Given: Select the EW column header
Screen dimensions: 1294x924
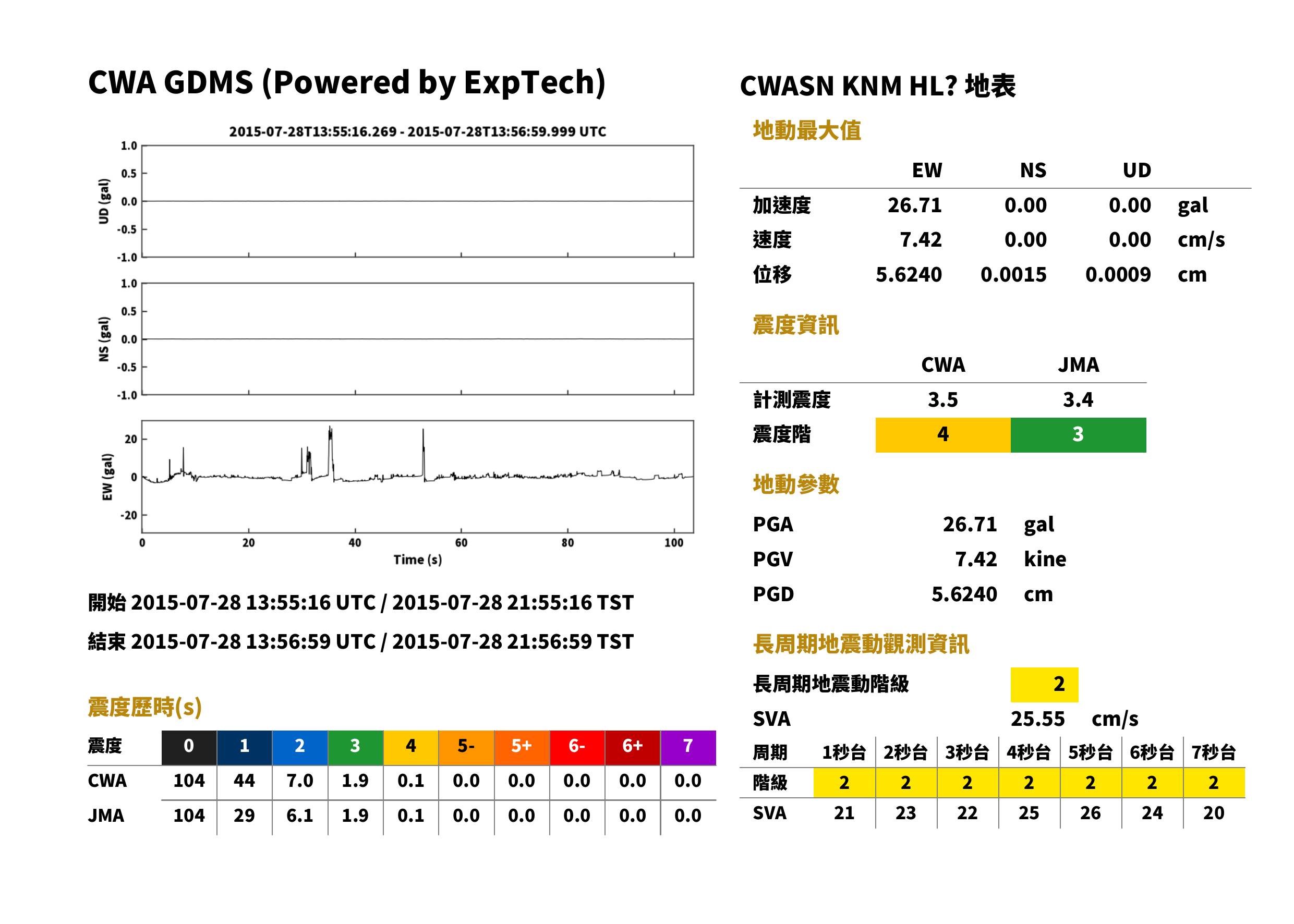Looking at the screenshot, I should tap(927, 170).
